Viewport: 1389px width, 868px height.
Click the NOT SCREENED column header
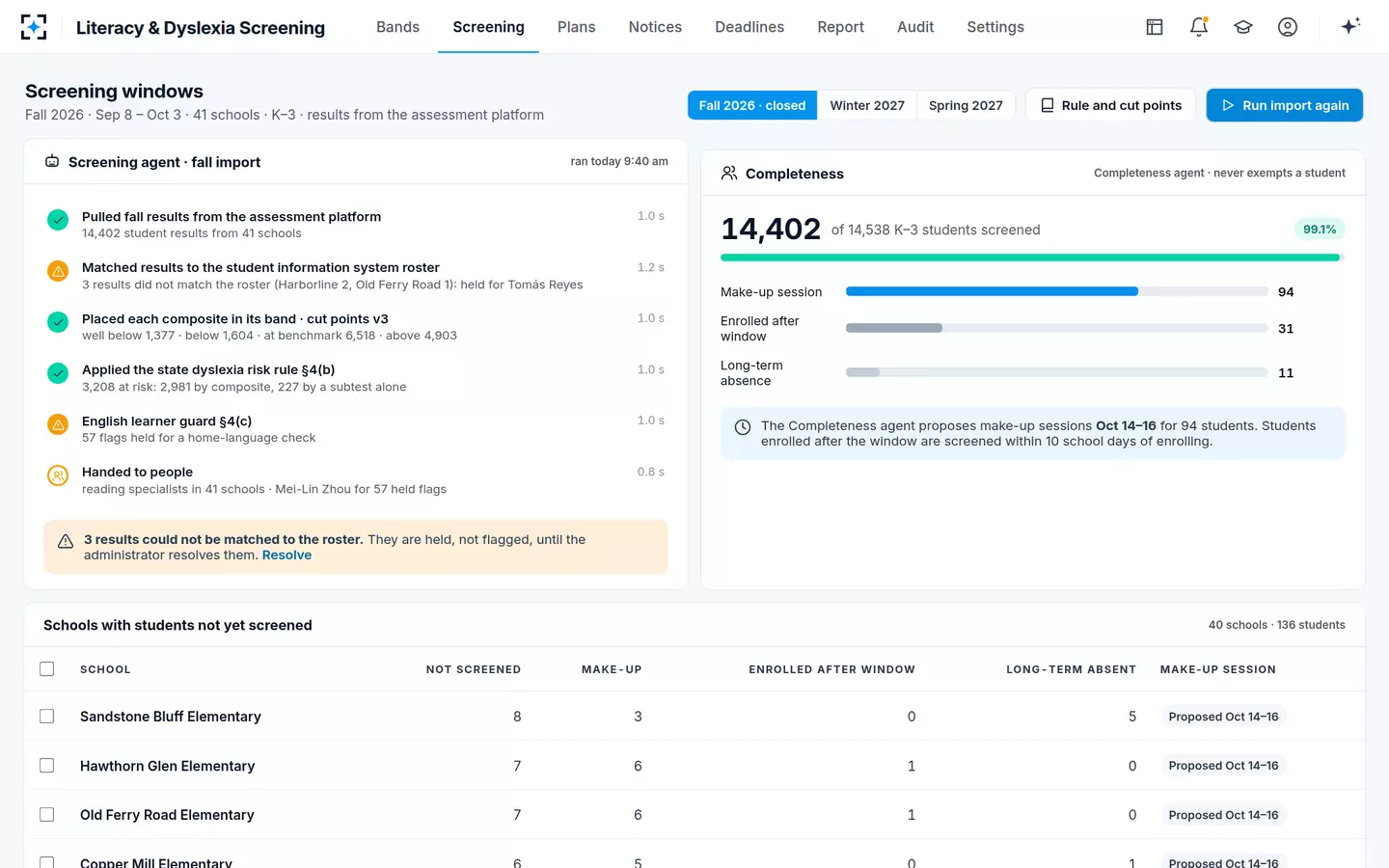point(474,669)
